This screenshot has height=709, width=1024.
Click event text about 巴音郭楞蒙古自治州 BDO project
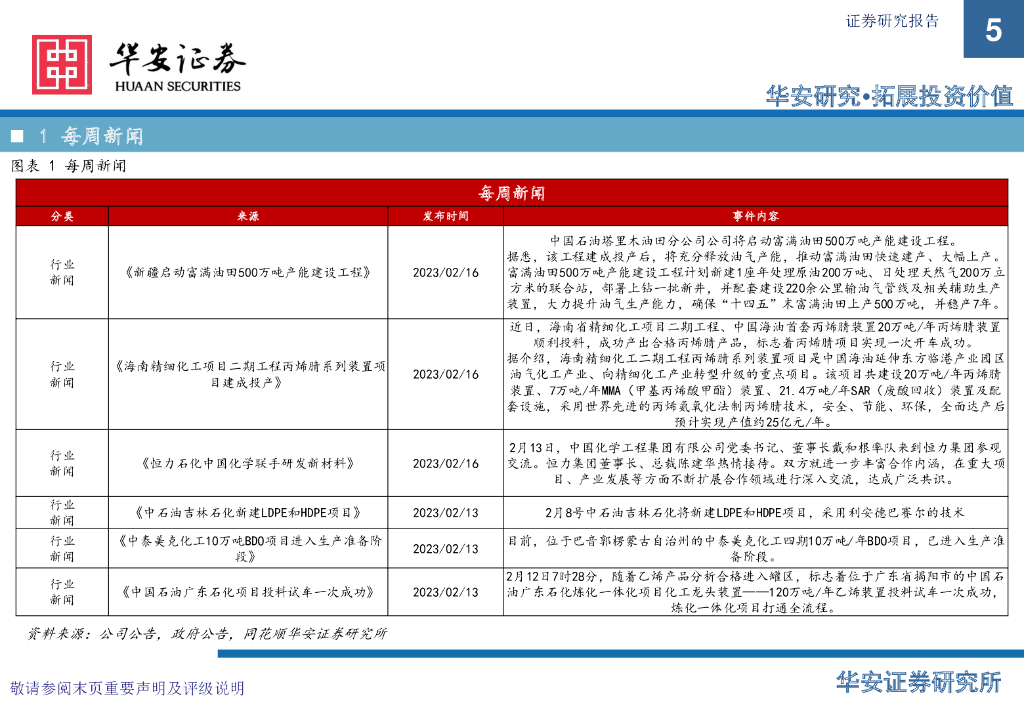(756, 548)
